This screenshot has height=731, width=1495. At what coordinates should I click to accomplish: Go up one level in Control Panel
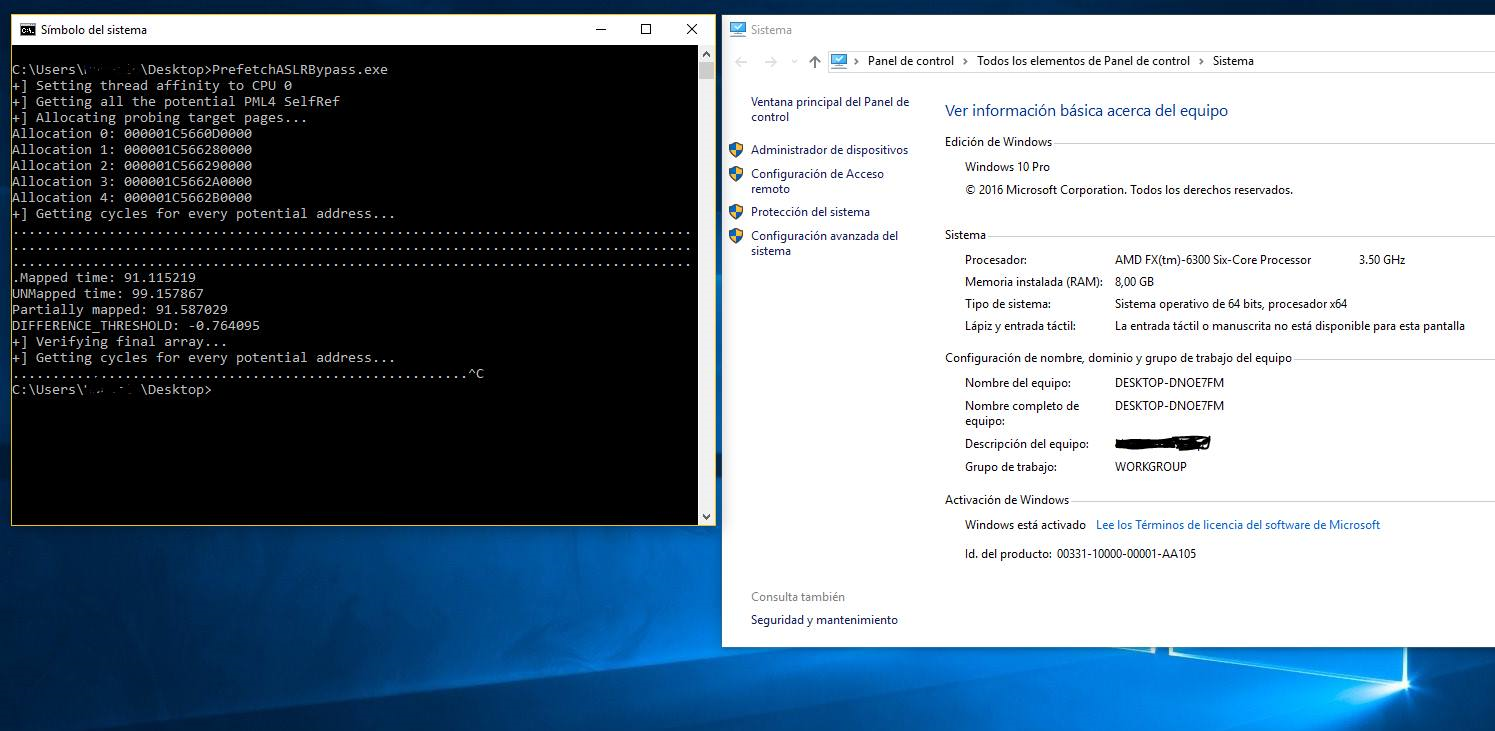click(815, 61)
